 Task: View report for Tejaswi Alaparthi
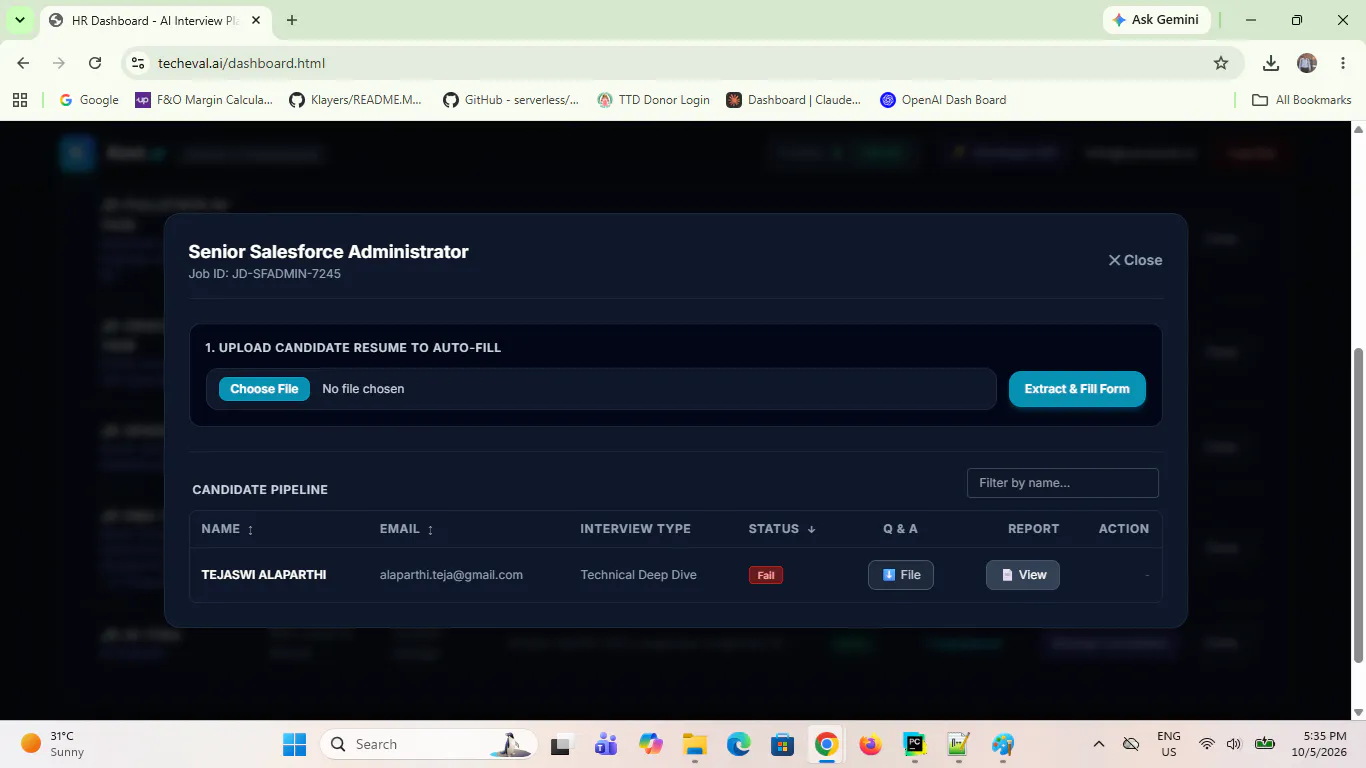(x=1022, y=575)
